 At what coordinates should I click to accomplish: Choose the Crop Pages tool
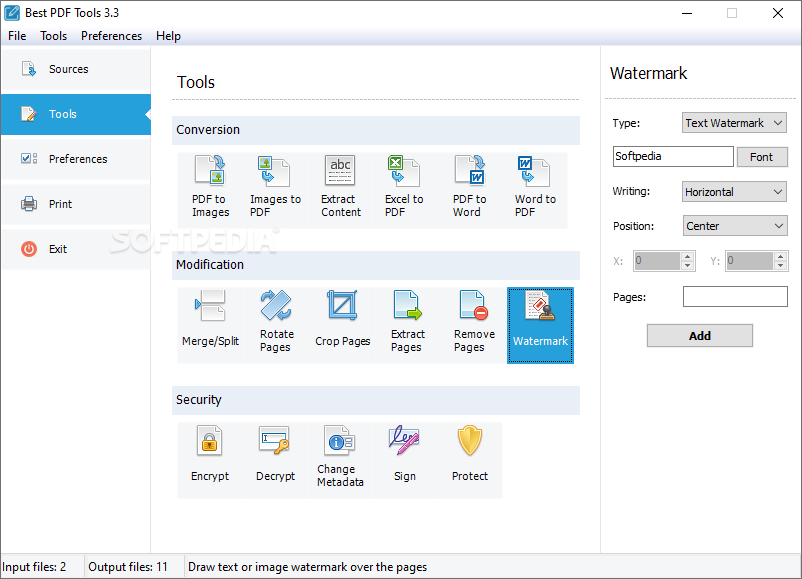point(342,325)
